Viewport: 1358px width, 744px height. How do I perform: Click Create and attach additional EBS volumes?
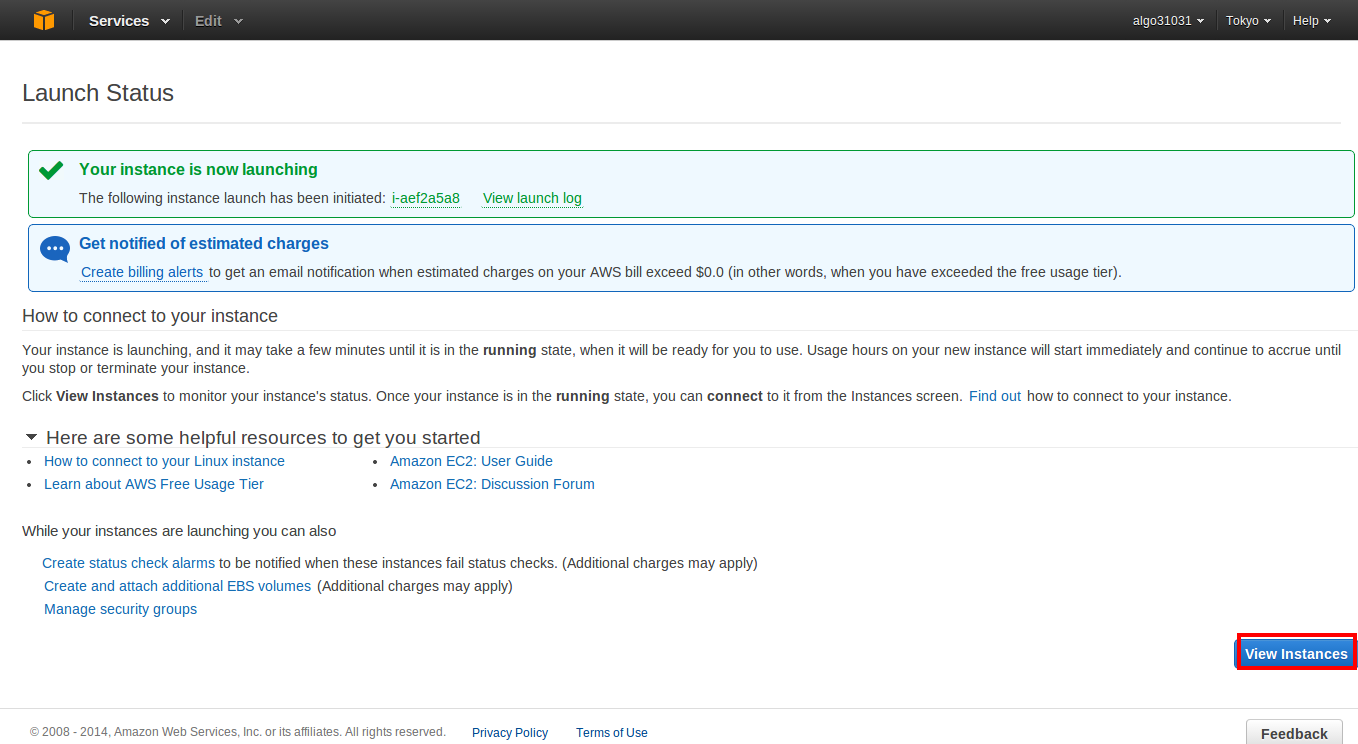177,586
